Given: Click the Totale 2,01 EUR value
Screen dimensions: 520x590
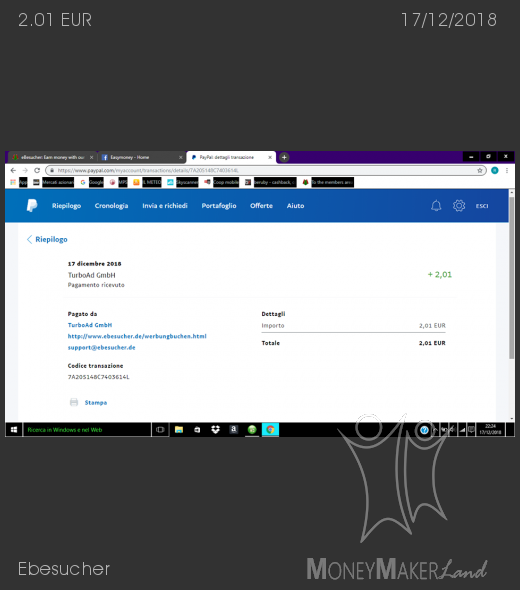Looking at the screenshot, I should [432, 343].
